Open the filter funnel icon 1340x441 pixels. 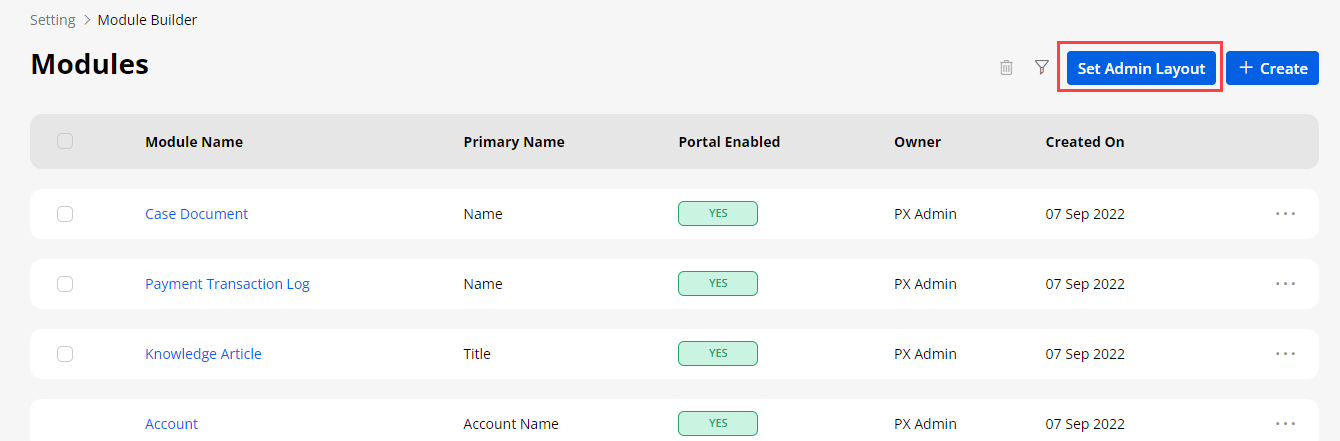coord(1041,68)
